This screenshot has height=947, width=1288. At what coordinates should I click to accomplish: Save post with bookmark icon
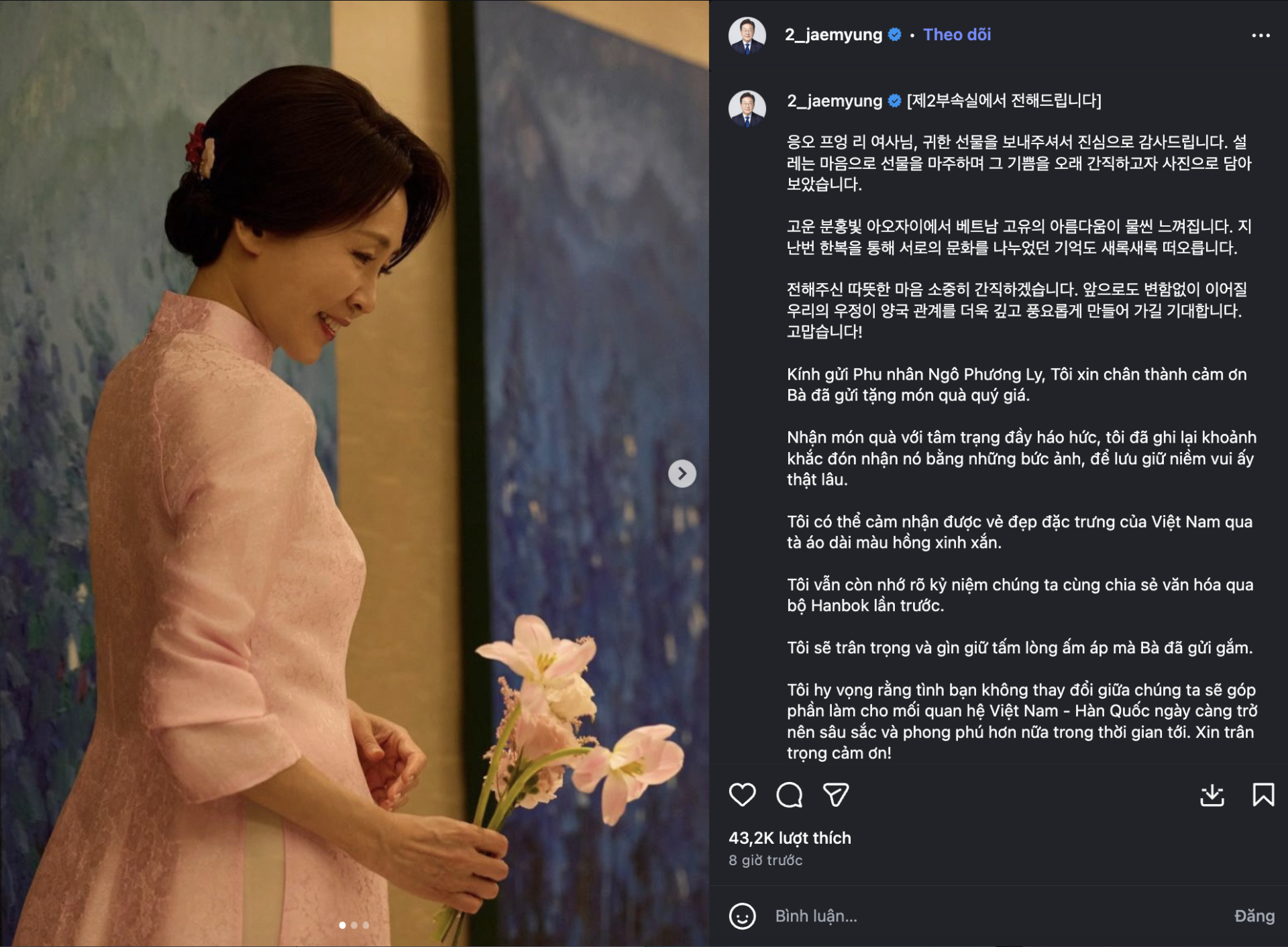pos(1263,795)
